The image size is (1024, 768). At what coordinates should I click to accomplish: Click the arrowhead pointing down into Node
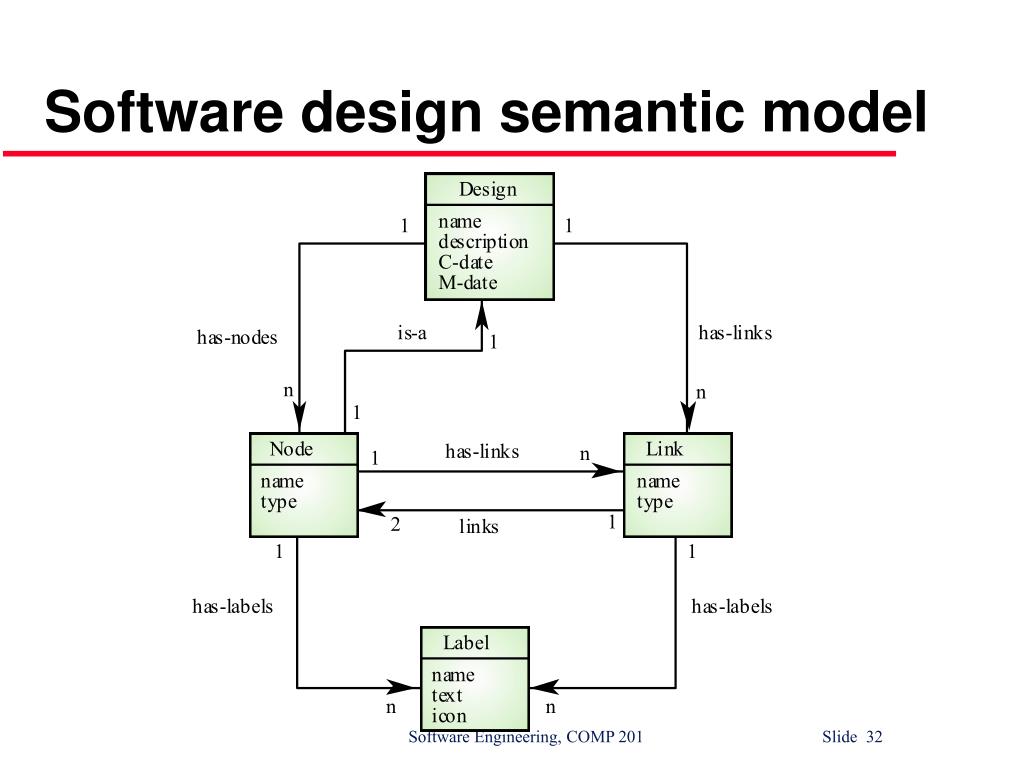click(x=300, y=418)
